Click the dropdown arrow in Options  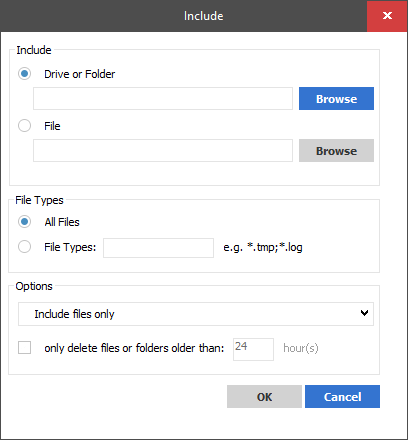click(364, 313)
